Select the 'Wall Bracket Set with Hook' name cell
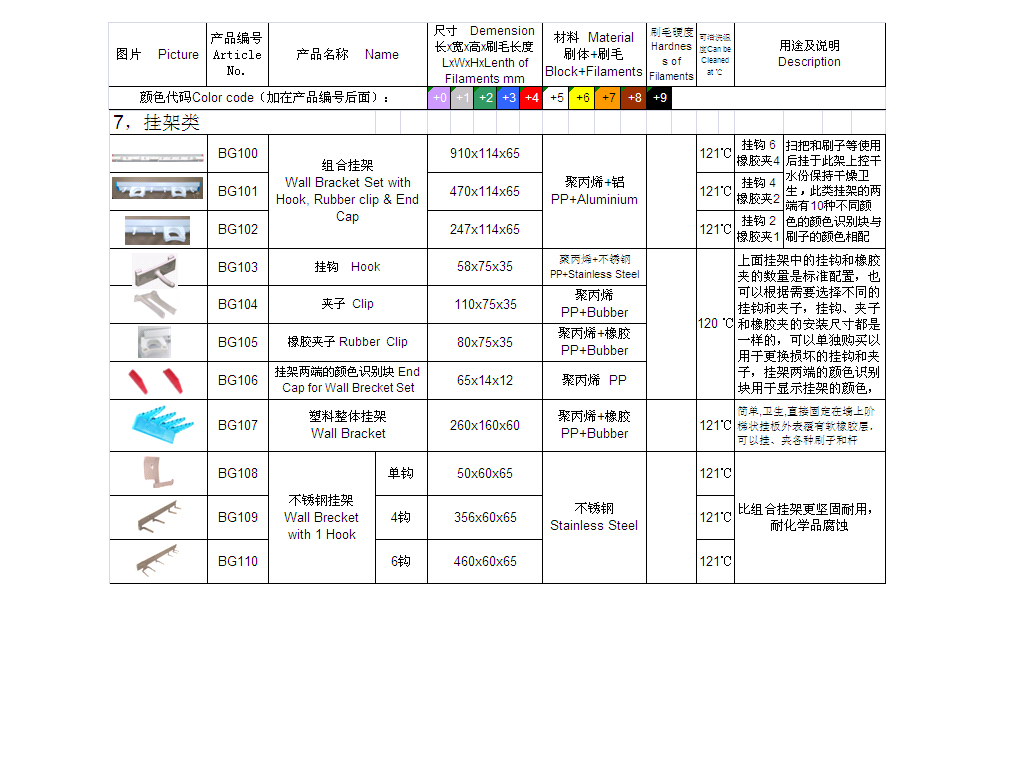1024x768 pixels. [x=347, y=191]
